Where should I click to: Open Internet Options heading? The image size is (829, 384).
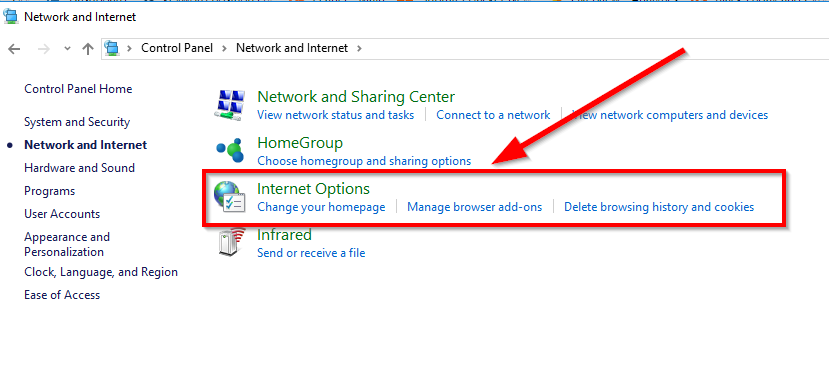(314, 189)
